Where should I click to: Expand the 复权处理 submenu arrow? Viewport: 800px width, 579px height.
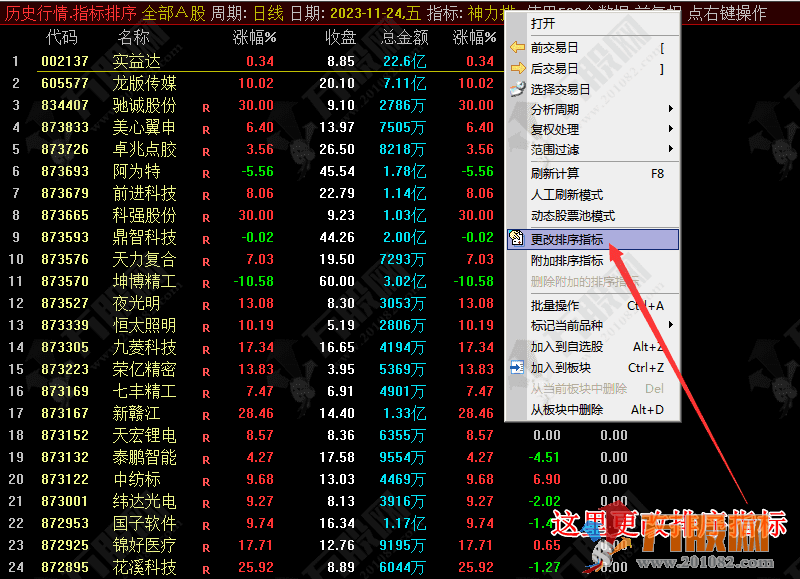pyautogui.click(x=670, y=129)
